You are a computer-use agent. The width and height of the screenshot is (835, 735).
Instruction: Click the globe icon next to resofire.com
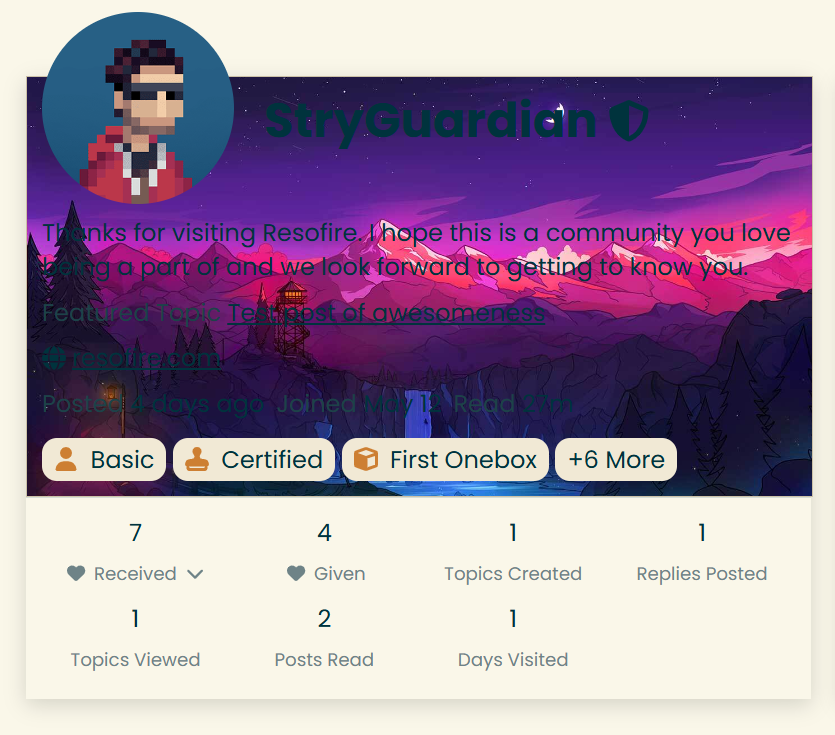pos(54,358)
